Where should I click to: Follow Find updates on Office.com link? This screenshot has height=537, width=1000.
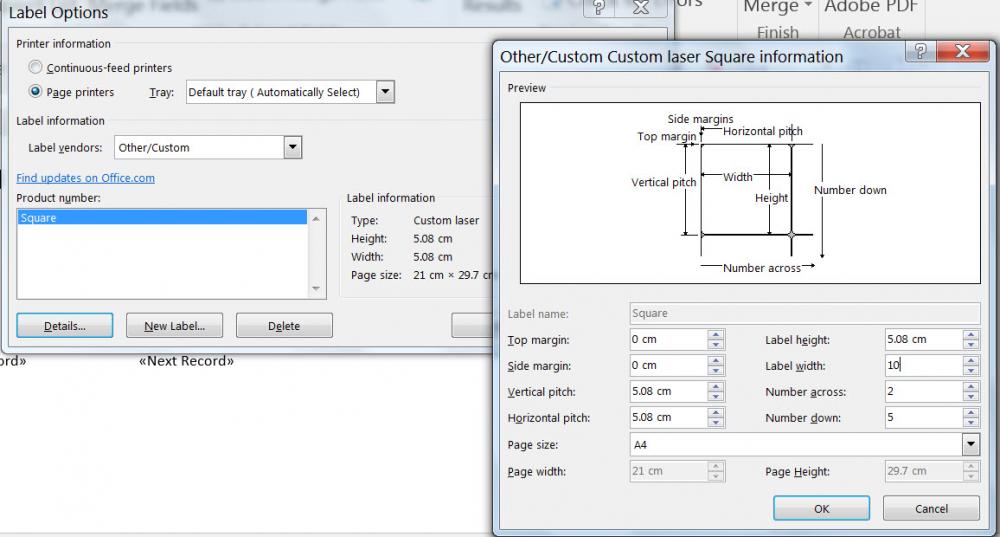[85, 178]
